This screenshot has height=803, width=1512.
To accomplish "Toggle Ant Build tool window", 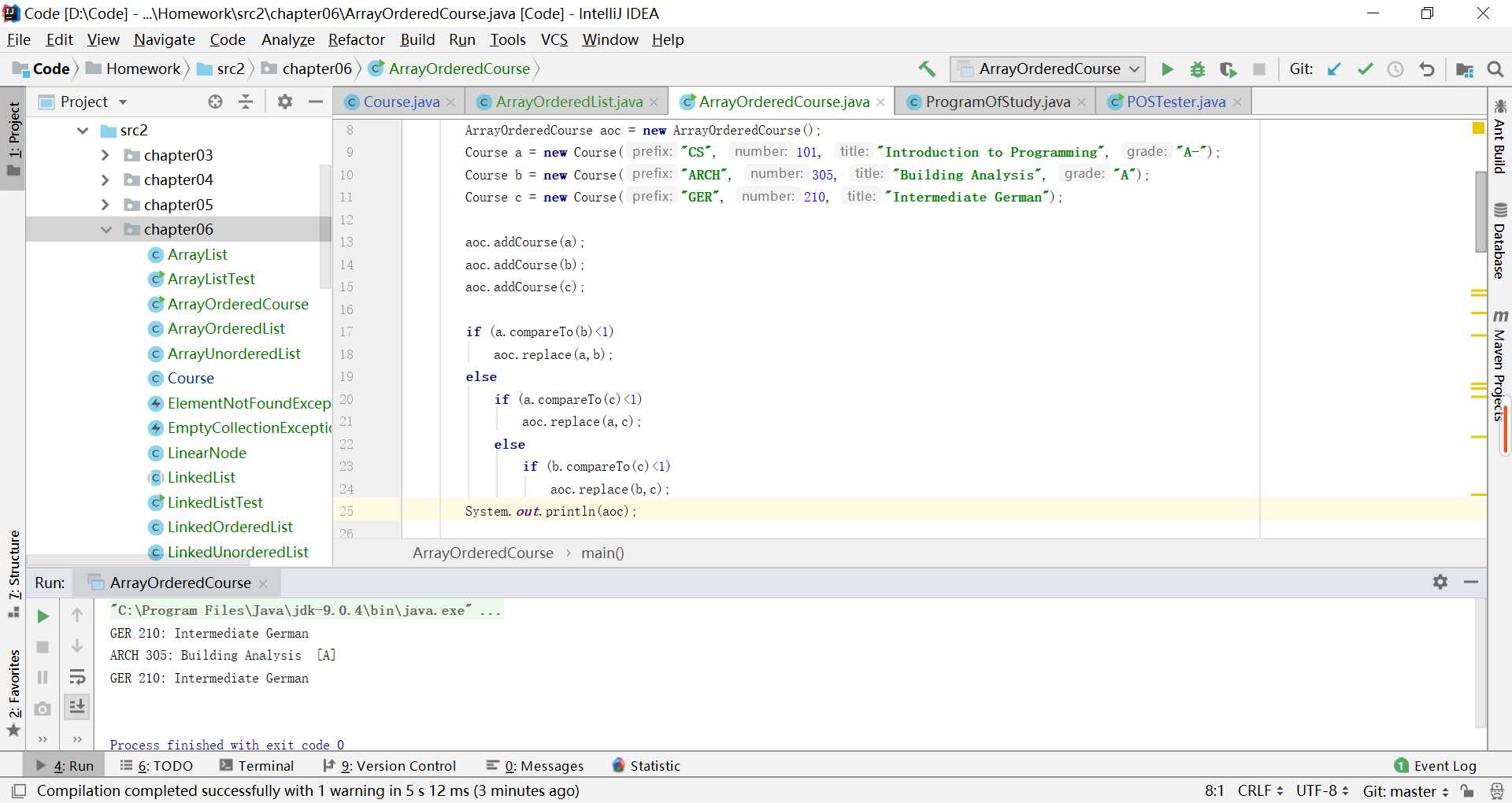I will point(1499,136).
